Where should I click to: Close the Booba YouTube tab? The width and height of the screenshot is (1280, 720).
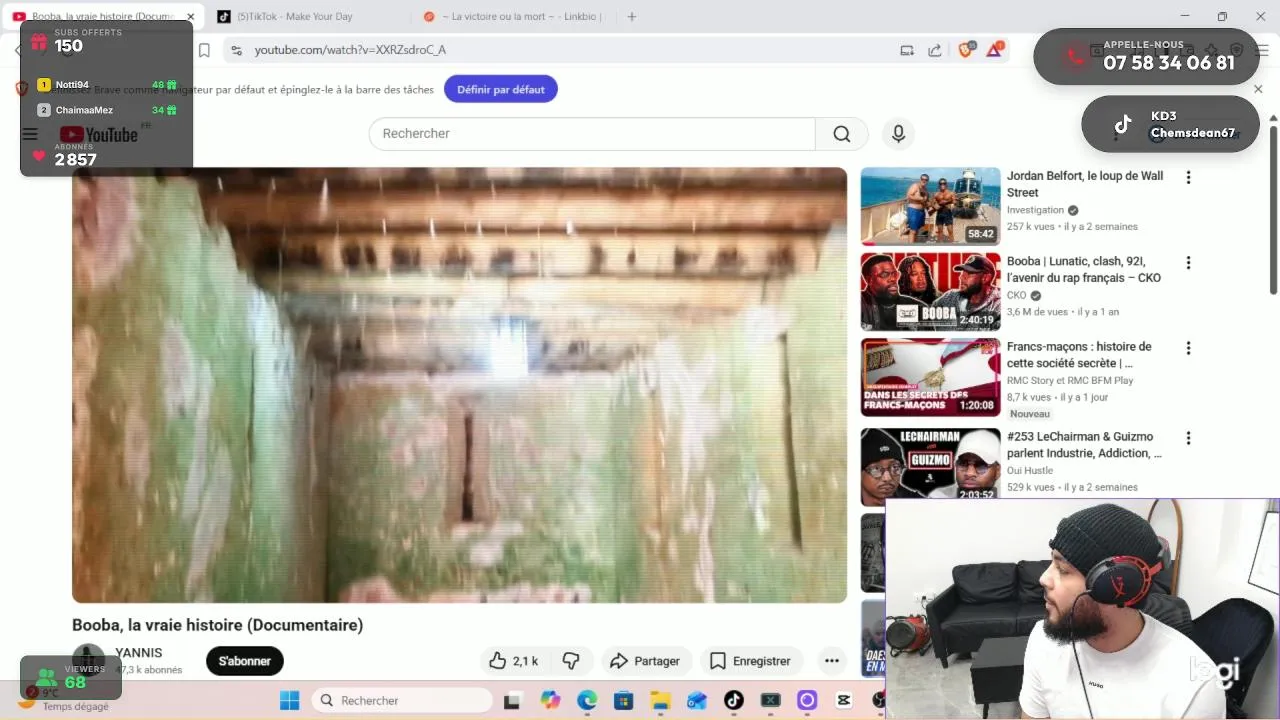click(190, 17)
